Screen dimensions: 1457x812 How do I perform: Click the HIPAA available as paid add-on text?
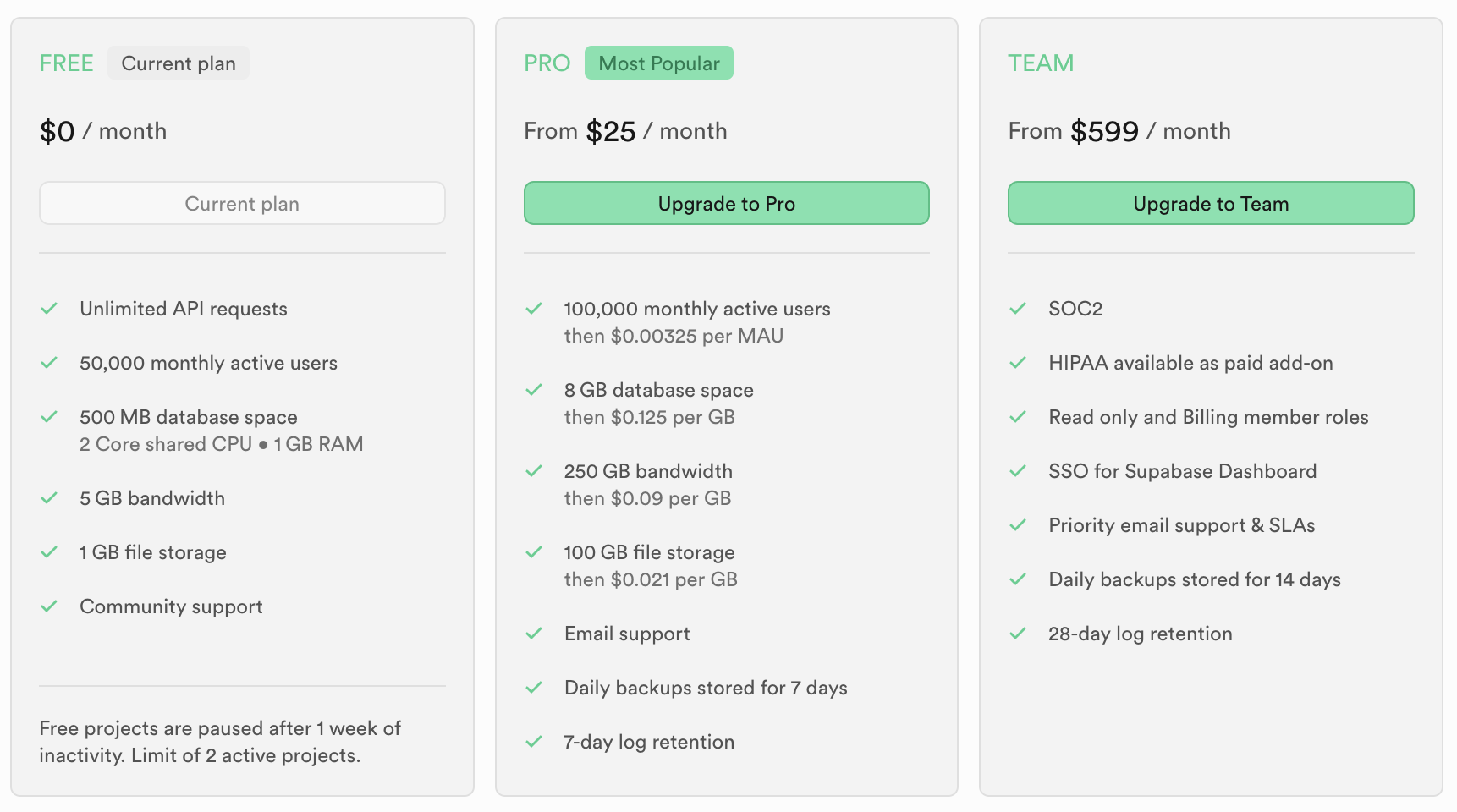[x=1190, y=363]
